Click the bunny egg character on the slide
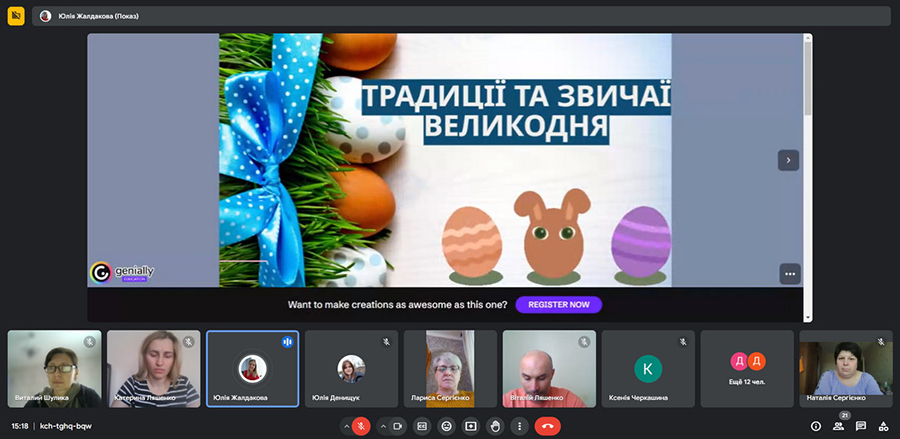The width and height of the screenshot is (900, 439). (x=553, y=235)
